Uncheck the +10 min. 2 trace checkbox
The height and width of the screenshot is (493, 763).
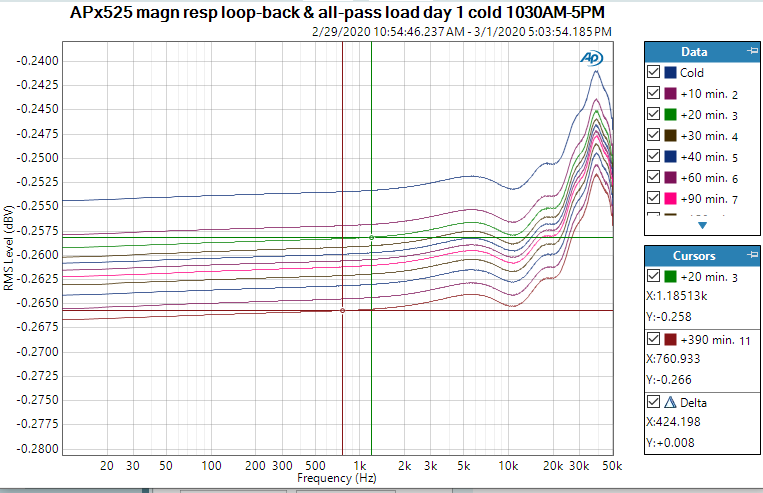coord(653,93)
